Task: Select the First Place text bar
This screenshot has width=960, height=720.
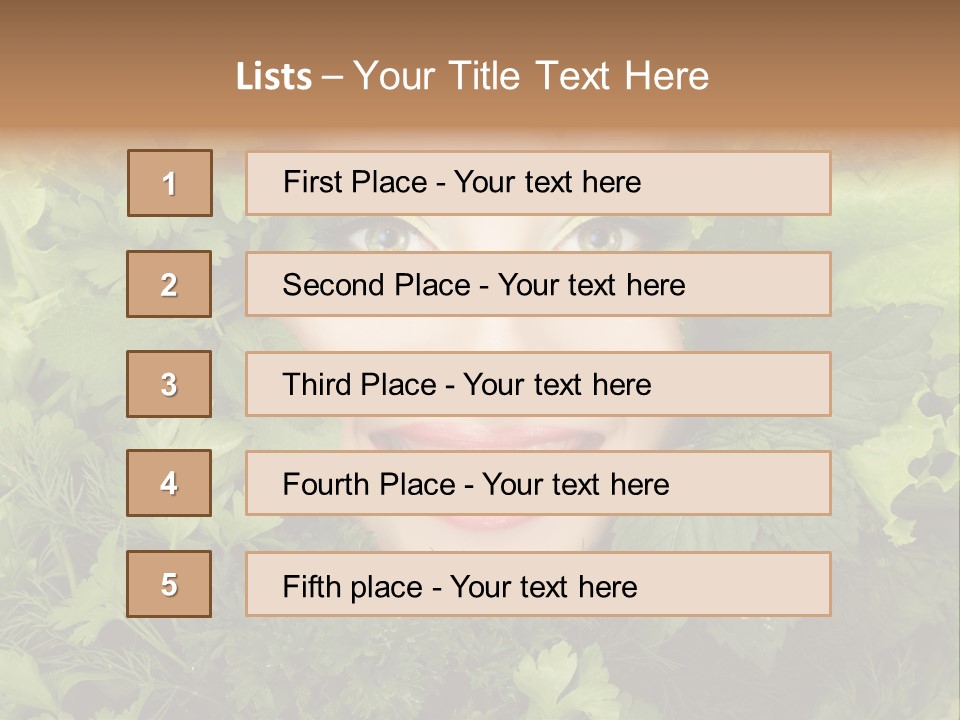Action: click(538, 183)
